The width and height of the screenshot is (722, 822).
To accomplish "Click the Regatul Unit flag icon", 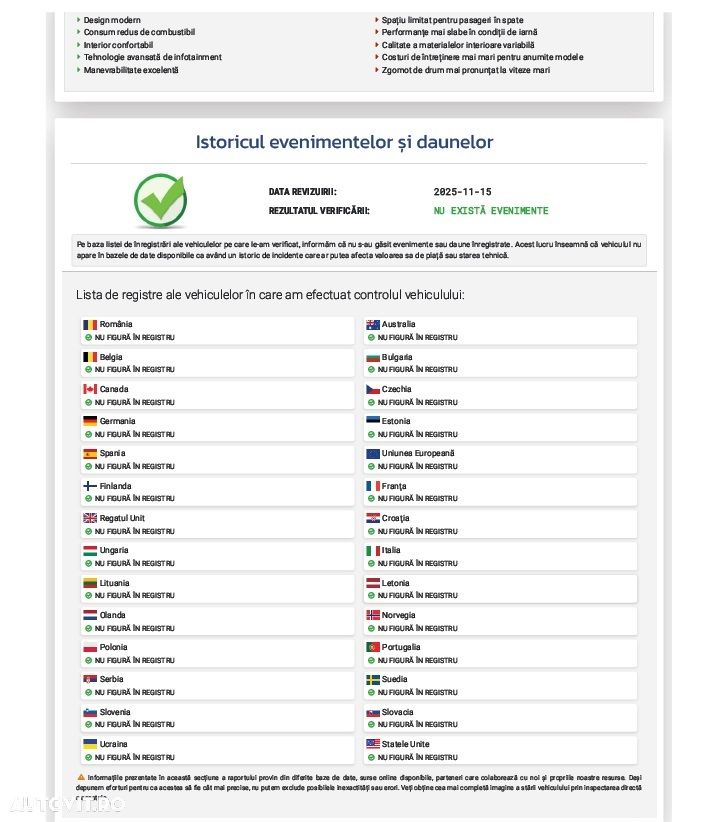I will click(90, 518).
